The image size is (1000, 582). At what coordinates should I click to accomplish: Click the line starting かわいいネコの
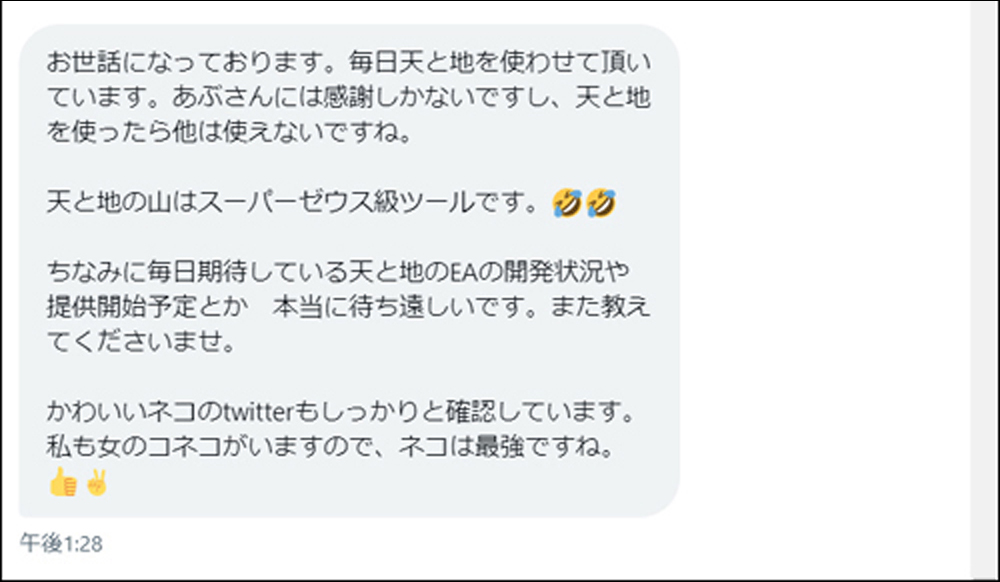click(341, 412)
